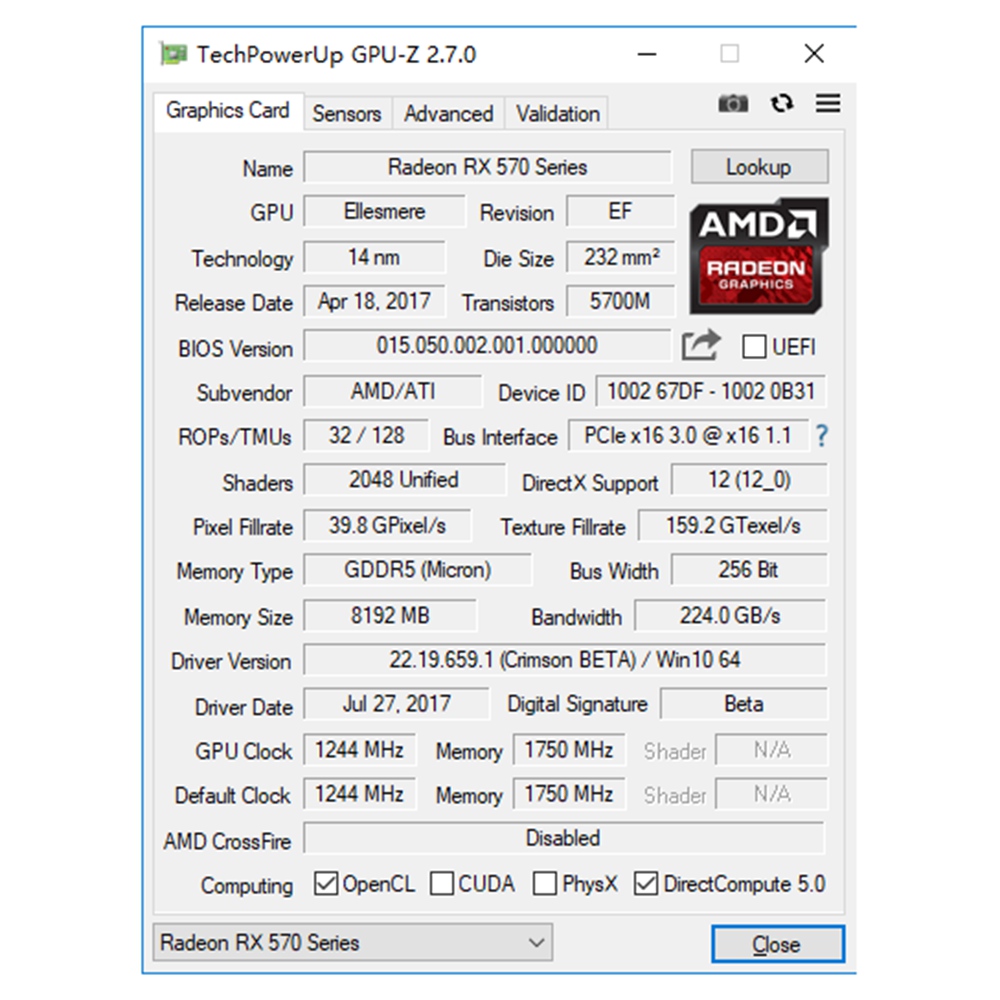Click the Bus Interface question mark
Viewport: 1000px width, 1000px height.
822,436
